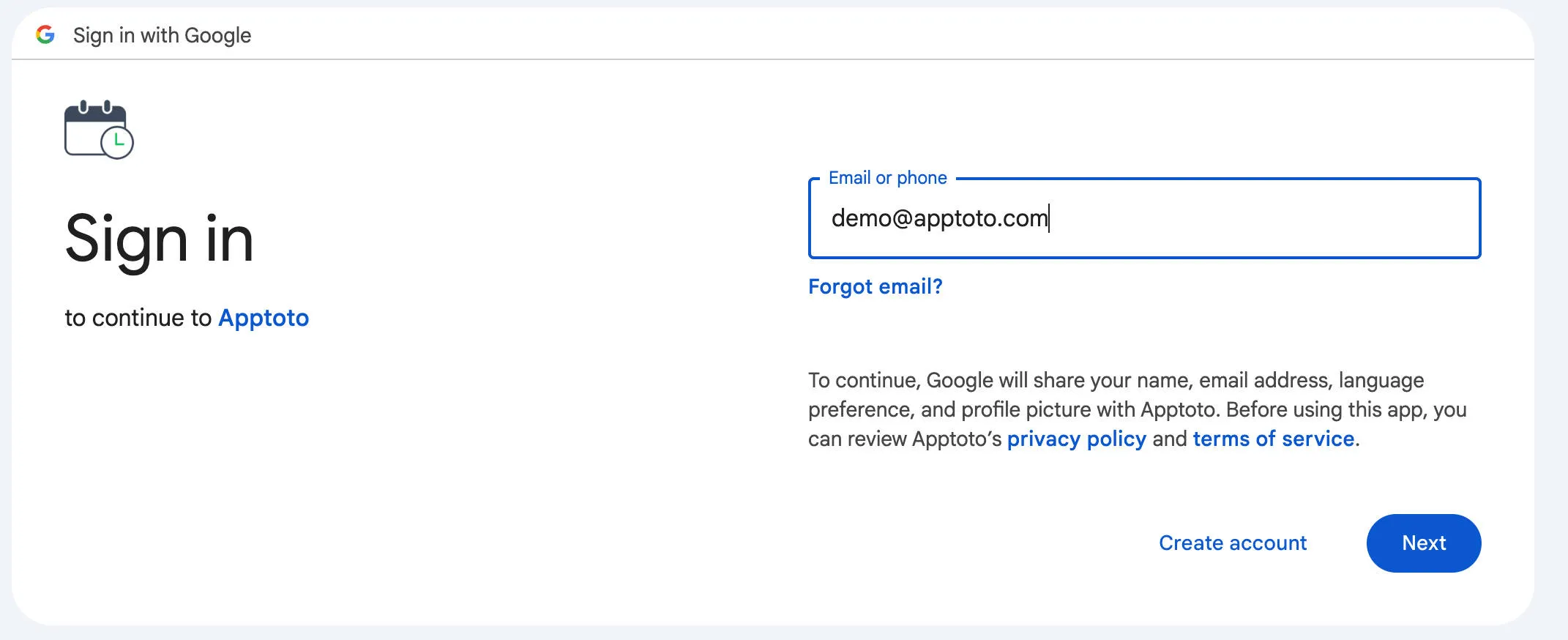This screenshot has height=640, width=1568.
Task: Click the 'To continue, Google will share' paragraph
Action: 1137,409
